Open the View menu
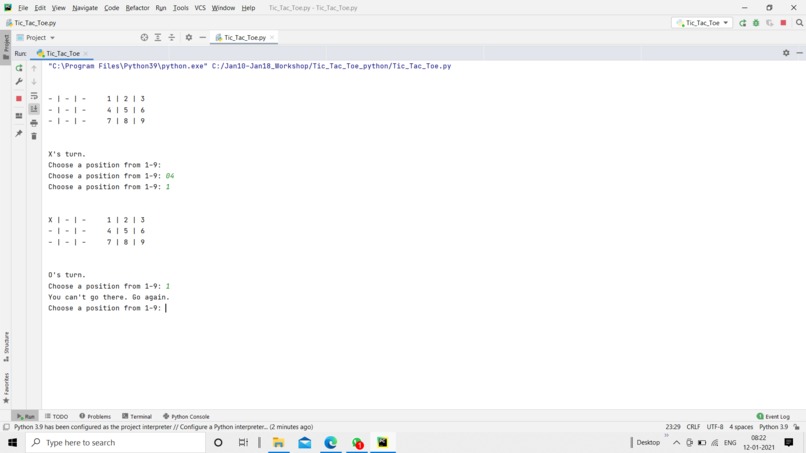This screenshot has width=806, height=453. (59, 8)
